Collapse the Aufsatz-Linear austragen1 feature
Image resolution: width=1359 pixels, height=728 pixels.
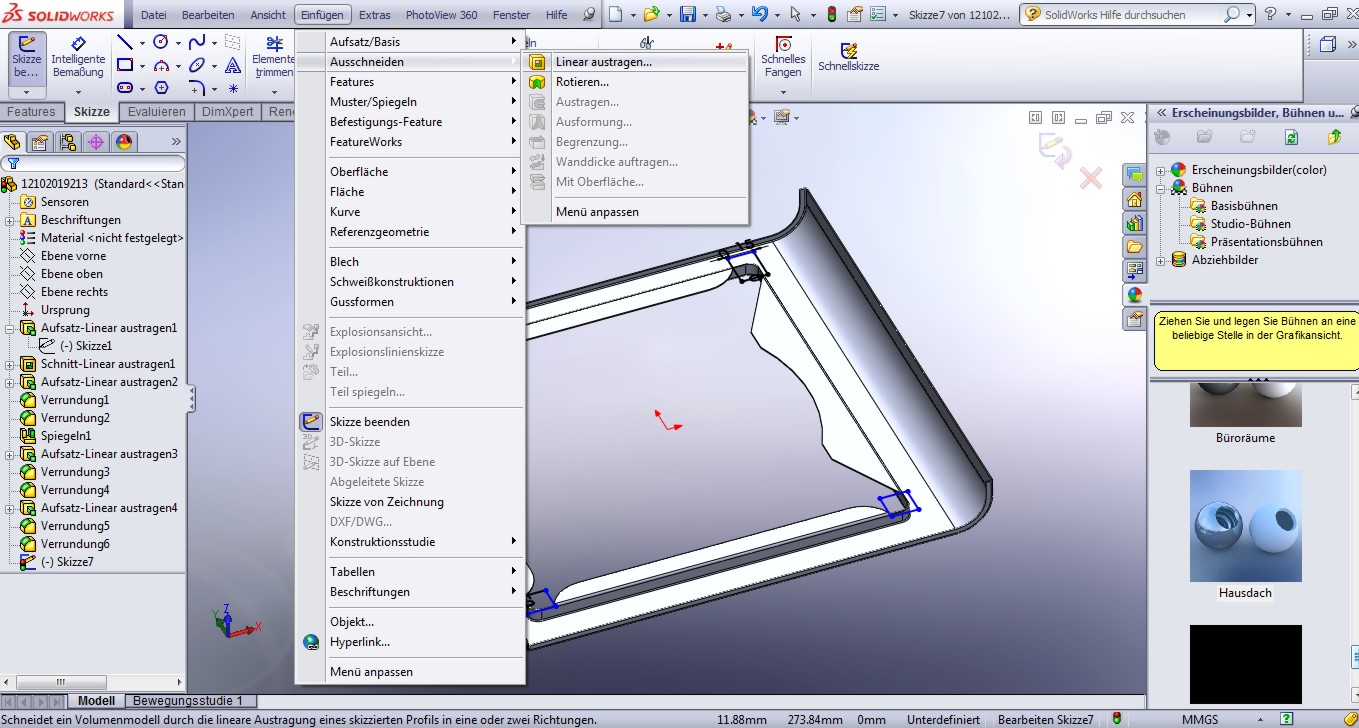point(9,328)
